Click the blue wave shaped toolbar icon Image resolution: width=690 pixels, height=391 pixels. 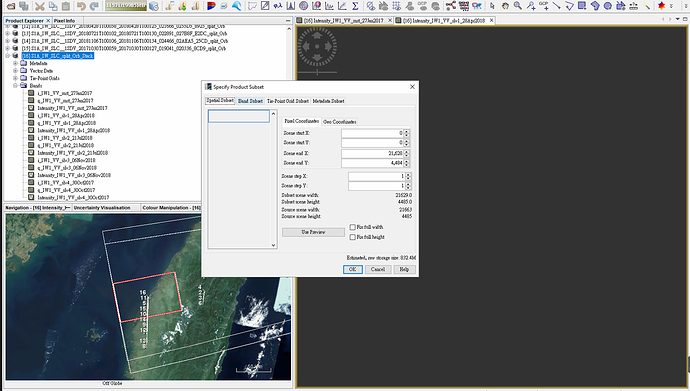[237, 6]
